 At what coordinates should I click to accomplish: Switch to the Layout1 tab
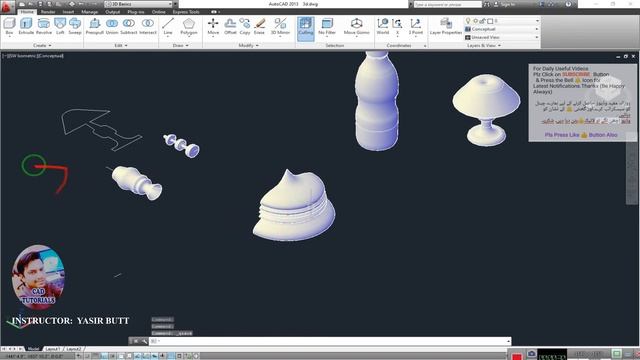tap(53, 349)
